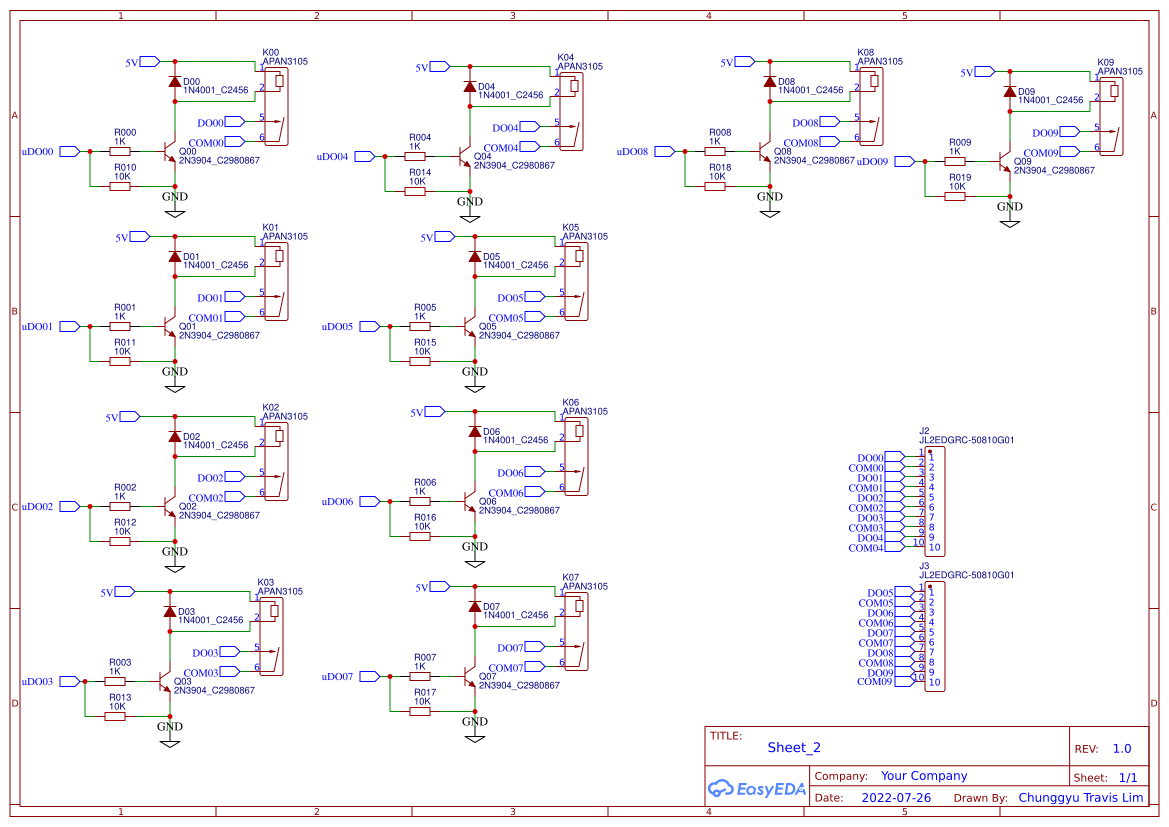Click the REV value 1.0 field
This screenshot has height=827, width=1169.
(x=1120, y=748)
